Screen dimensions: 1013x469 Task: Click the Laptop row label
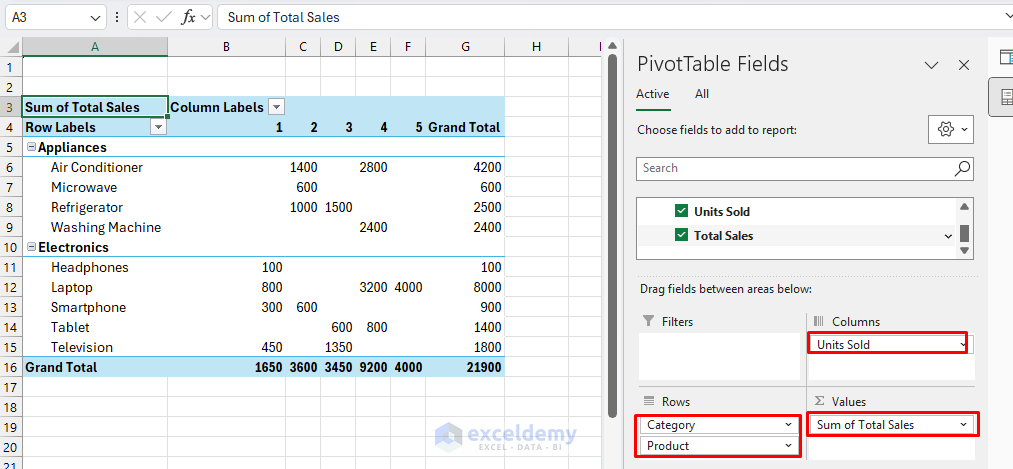pos(72,287)
